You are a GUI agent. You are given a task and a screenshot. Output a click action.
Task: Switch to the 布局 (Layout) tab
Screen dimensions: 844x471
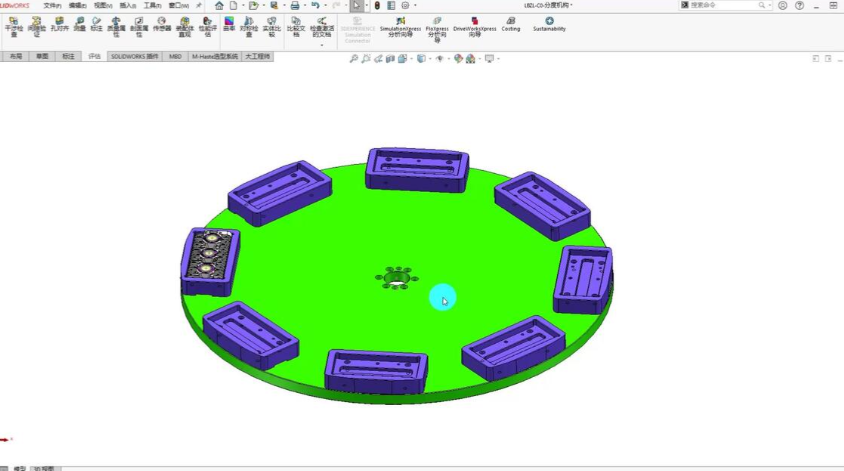(x=16, y=56)
